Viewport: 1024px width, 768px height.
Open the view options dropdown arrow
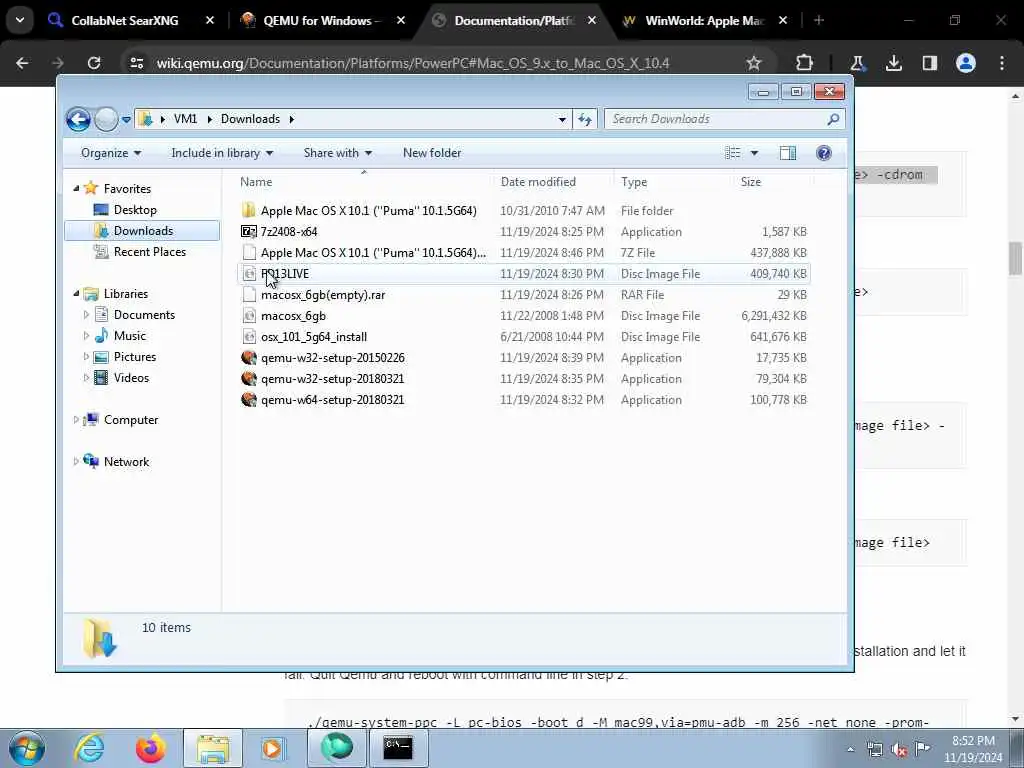coord(754,153)
